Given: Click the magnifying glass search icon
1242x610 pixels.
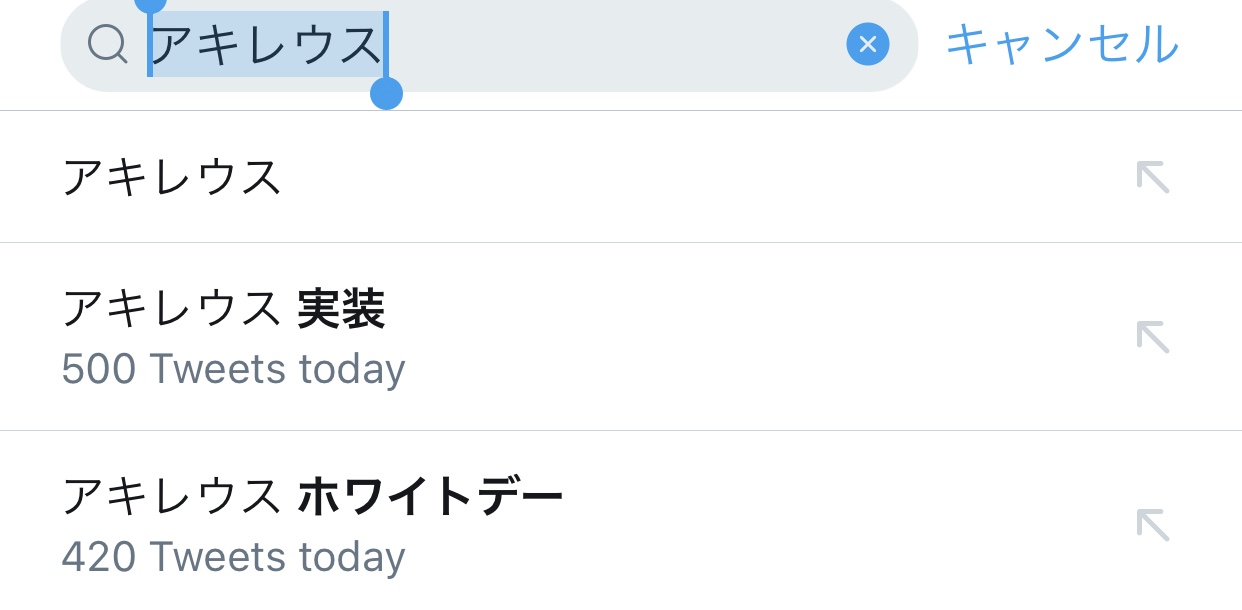Looking at the screenshot, I should click(107, 44).
